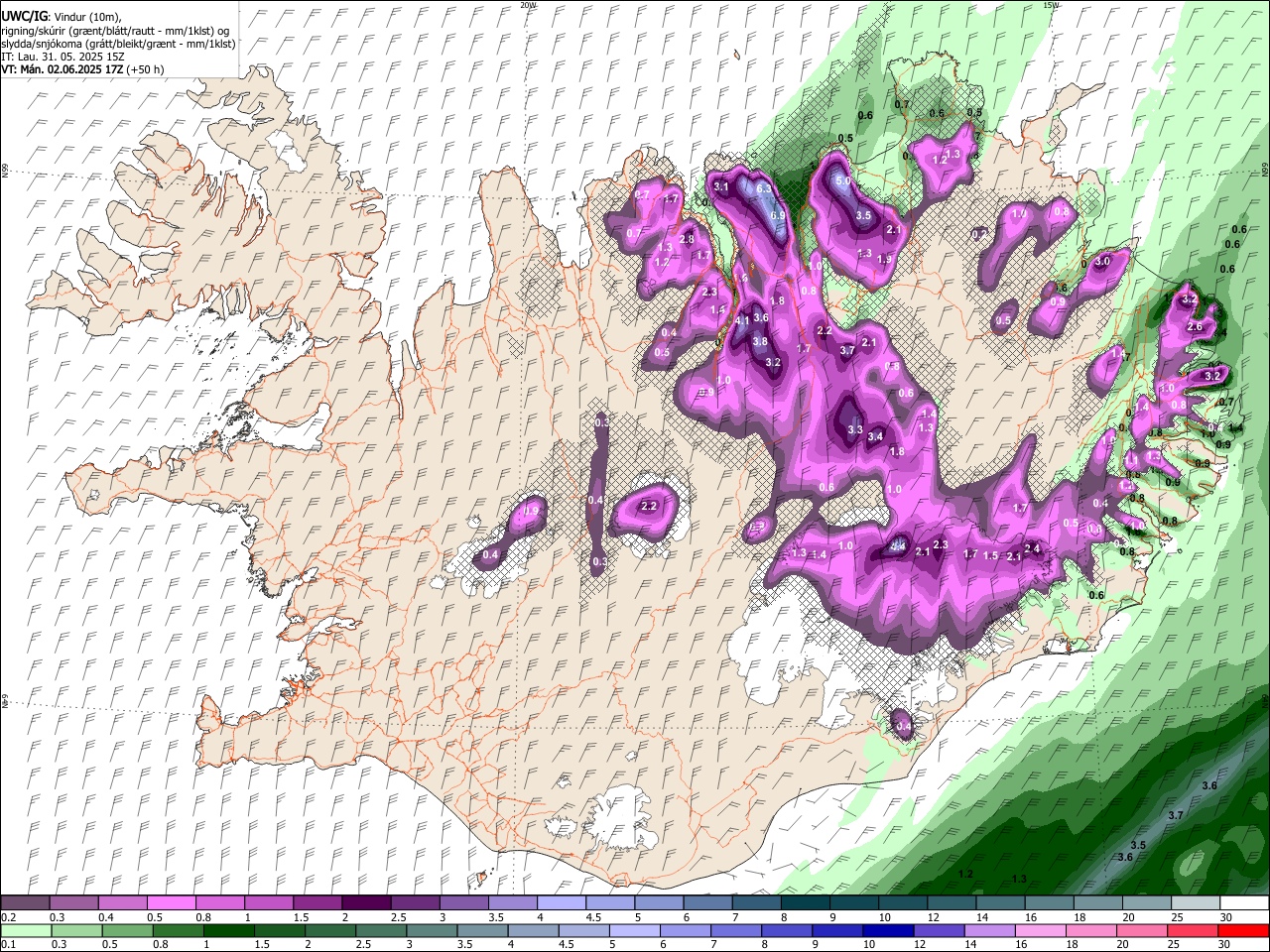Click the '(+50 h)' forecast offset text
The width and height of the screenshot is (1270, 952).
click(x=145, y=69)
